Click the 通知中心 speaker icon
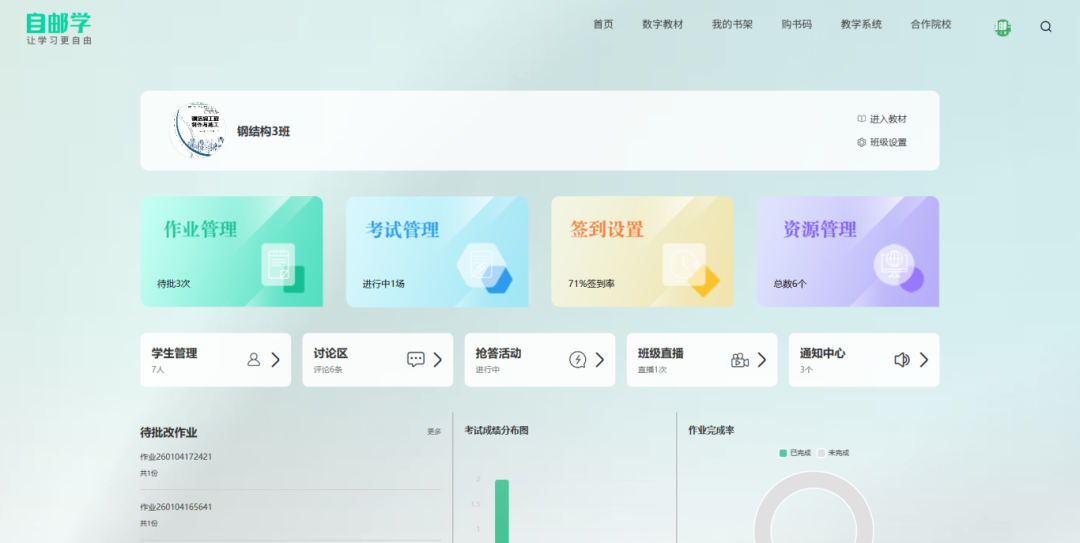The width and height of the screenshot is (1080, 543). [x=902, y=360]
